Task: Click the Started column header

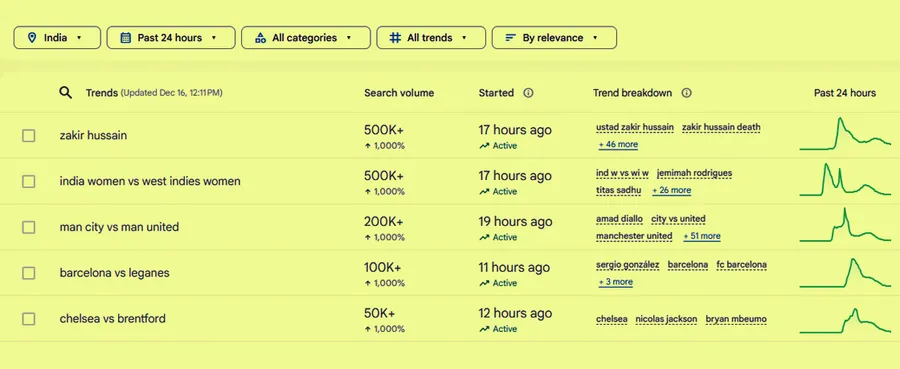Action: [496, 93]
